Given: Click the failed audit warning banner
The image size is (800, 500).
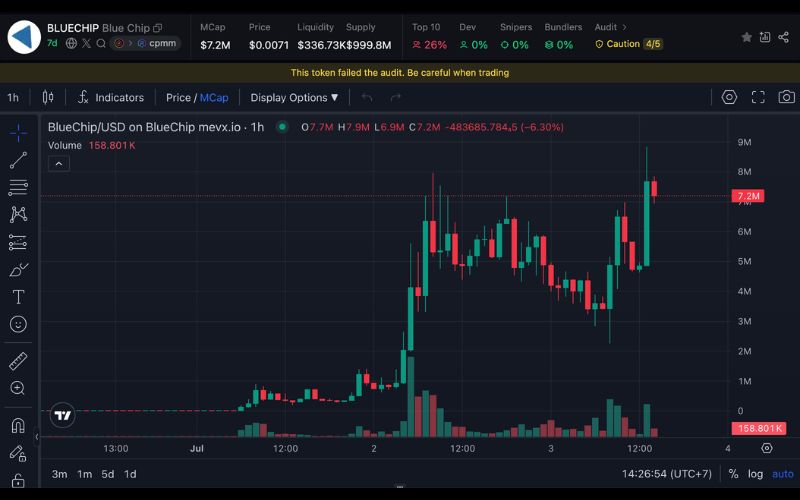Looking at the screenshot, I should tap(400, 73).
